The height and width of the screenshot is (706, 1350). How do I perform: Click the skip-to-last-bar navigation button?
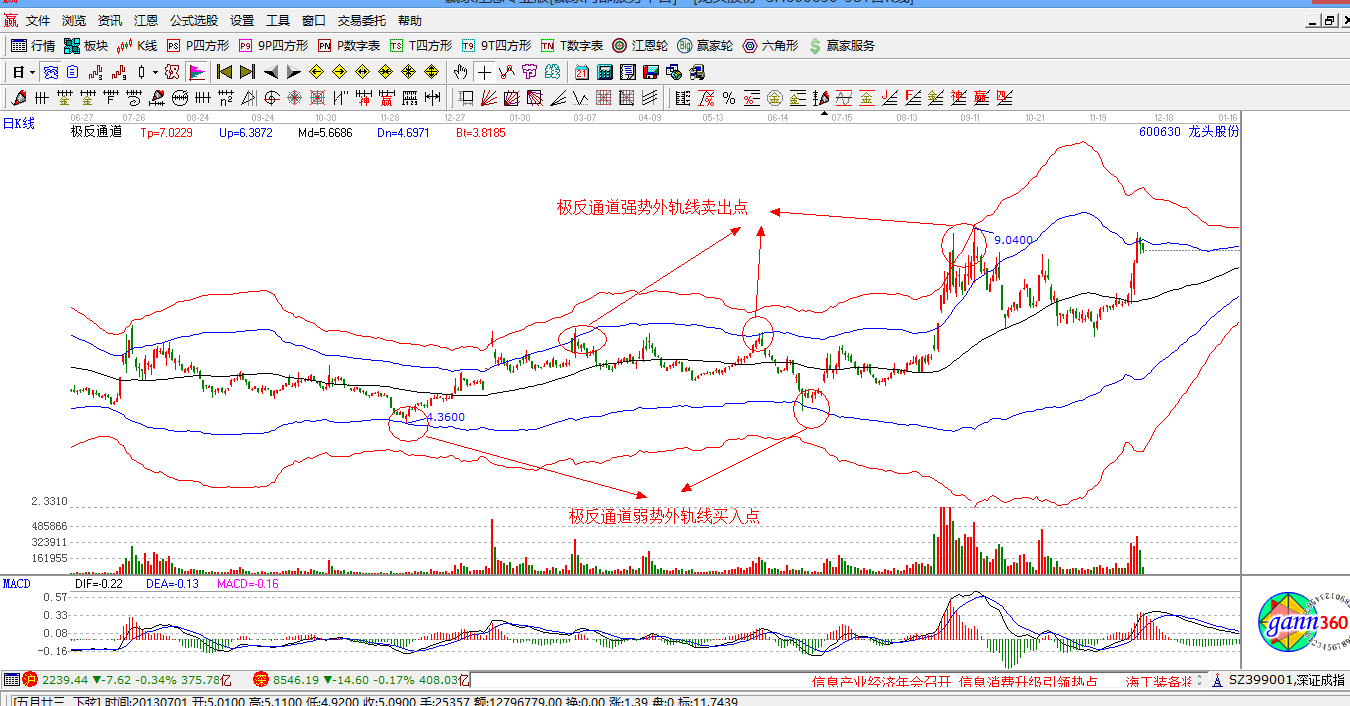246,72
